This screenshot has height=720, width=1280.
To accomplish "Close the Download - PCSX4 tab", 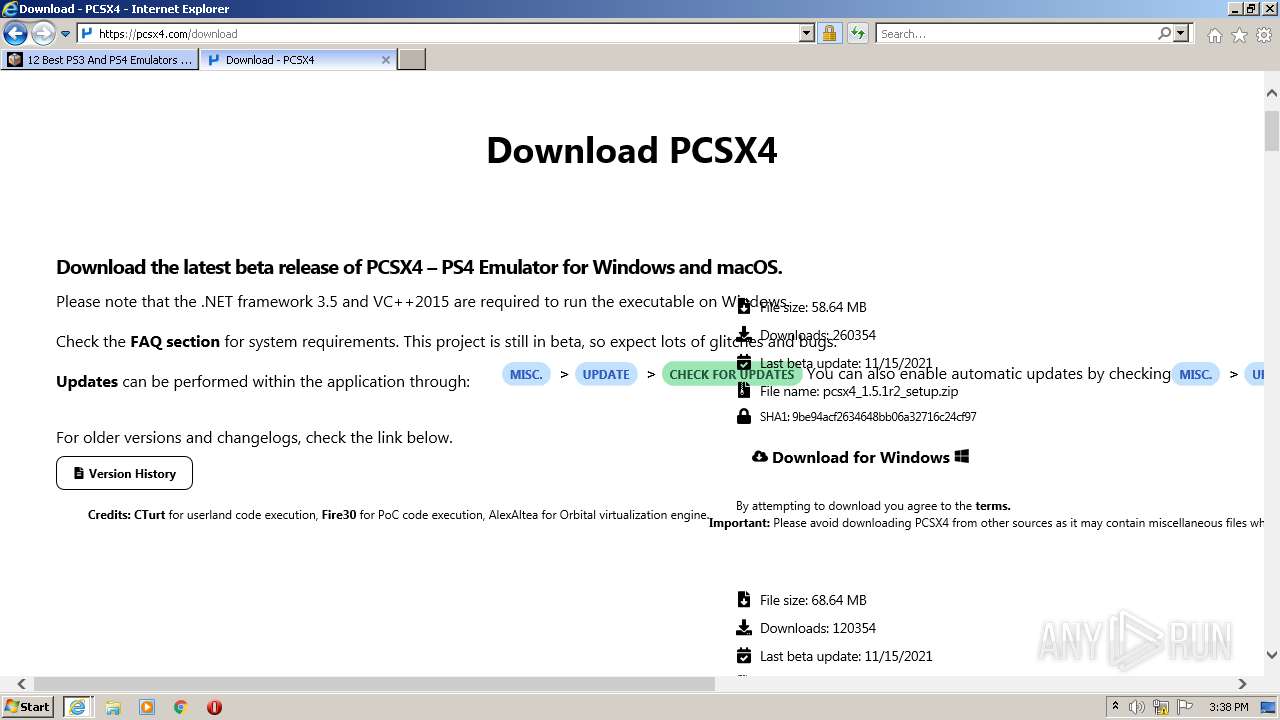I will click(386, 60).
